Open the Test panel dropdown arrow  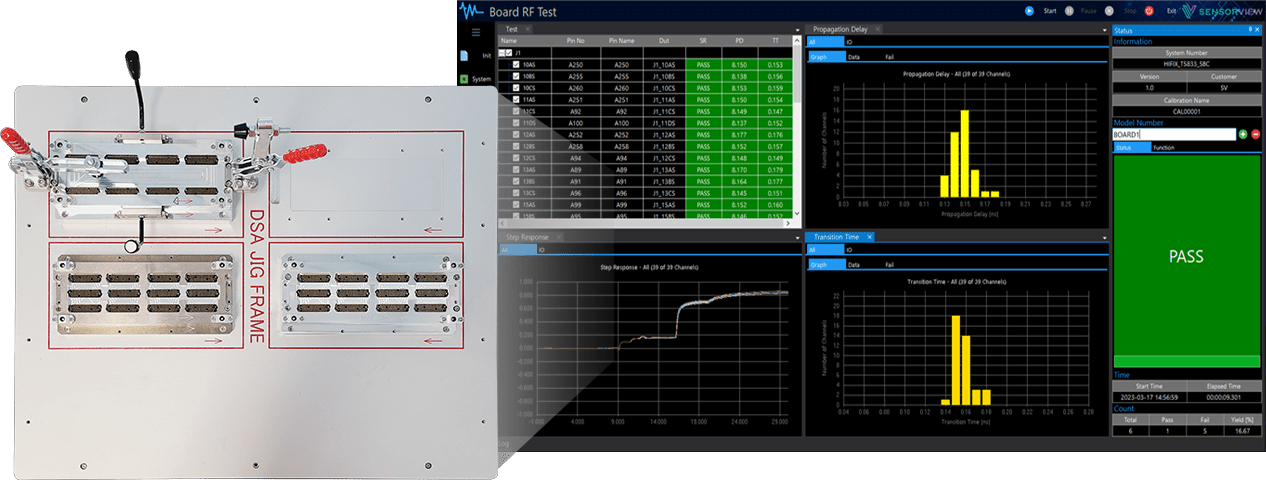[x=797, y=31]
